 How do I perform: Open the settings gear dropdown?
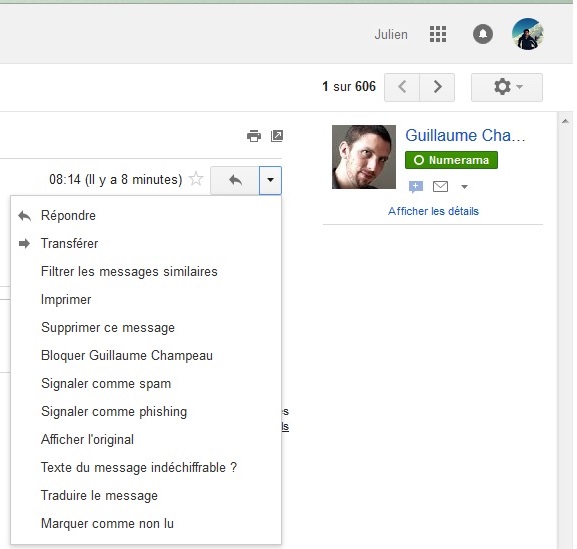click(x=507, y=87)
